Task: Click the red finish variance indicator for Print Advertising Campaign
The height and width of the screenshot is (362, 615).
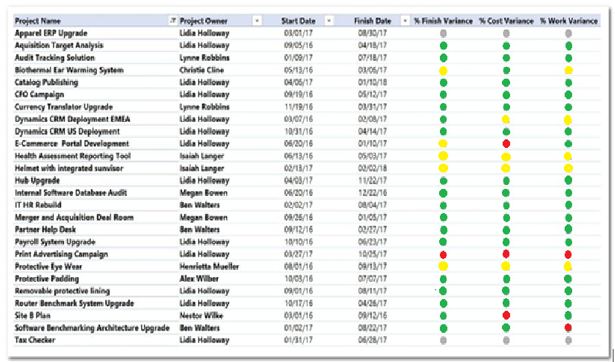Action: pyautogui.click(x=443, y=255)
